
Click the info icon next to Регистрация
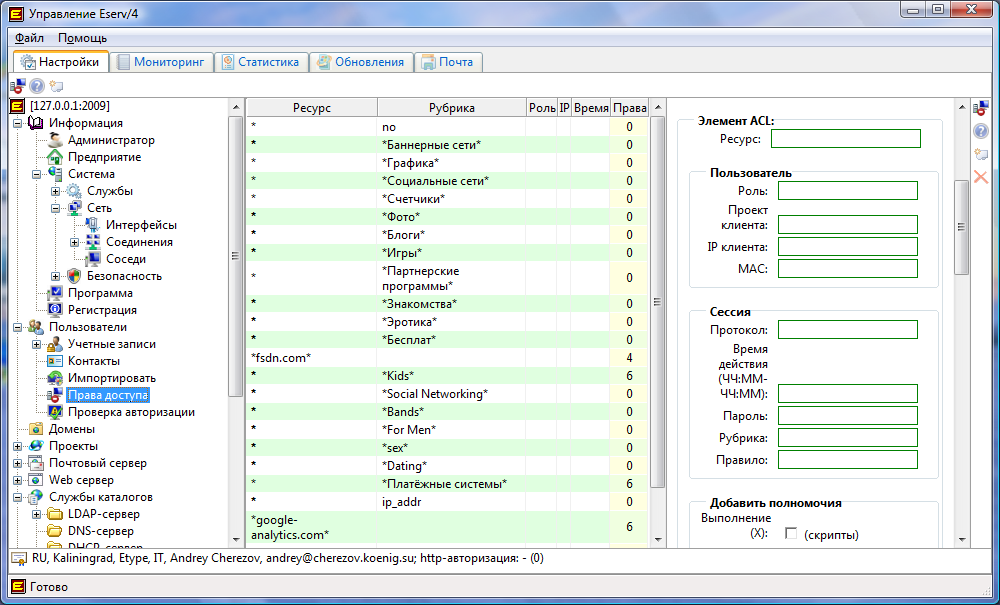pos(55,310)
